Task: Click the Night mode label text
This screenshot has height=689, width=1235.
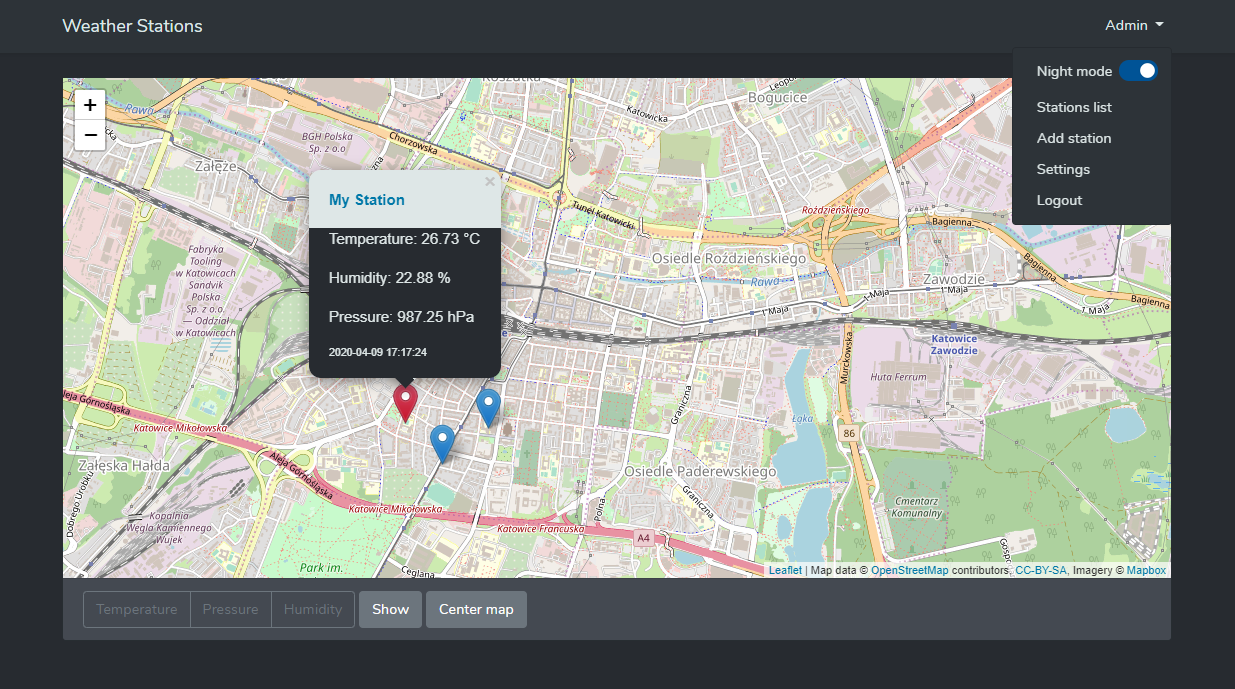Action: tap(1074, 71)
